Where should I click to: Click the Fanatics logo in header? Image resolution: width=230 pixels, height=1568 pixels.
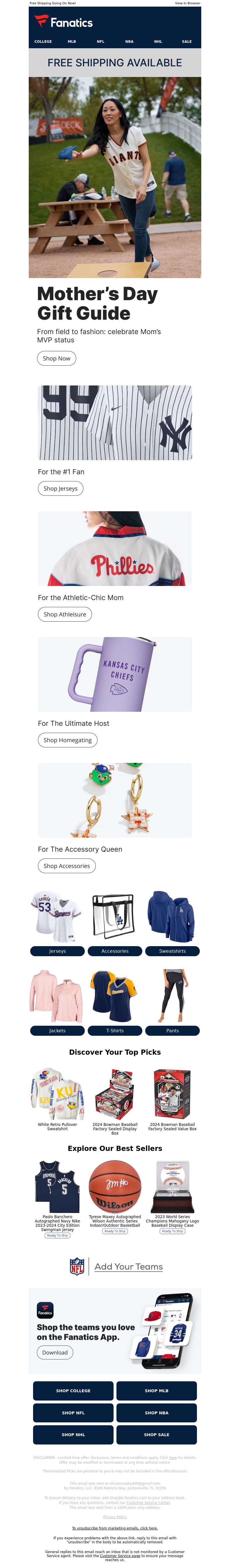pos(63,22)
